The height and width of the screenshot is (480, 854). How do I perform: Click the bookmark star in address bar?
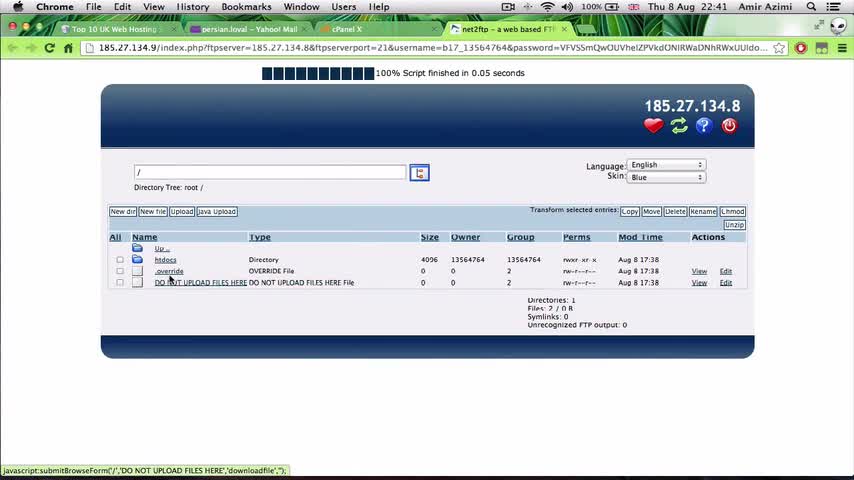click(779, 48)
